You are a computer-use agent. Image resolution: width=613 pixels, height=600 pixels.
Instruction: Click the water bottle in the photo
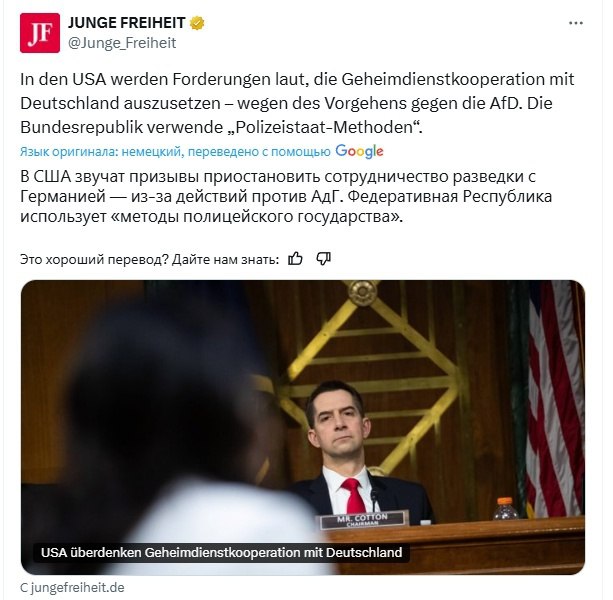(505, 508)
